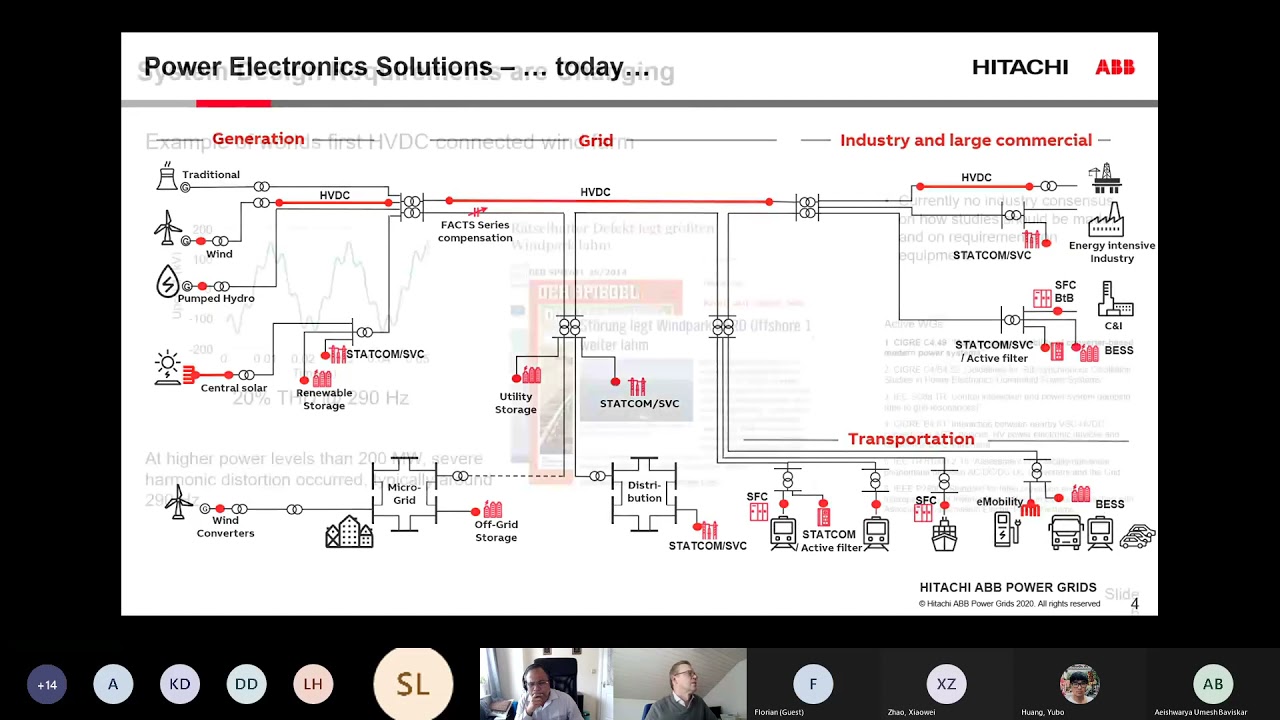Select participant avatar KD
1280x720 pixels.
click(x=180, y=684)
